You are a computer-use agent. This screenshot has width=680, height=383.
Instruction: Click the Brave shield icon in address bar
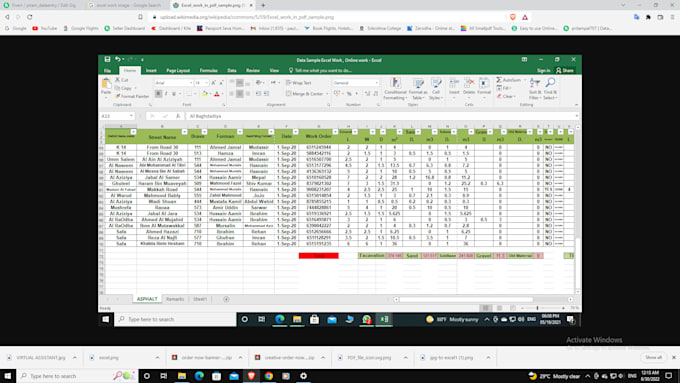coord(513,17)
